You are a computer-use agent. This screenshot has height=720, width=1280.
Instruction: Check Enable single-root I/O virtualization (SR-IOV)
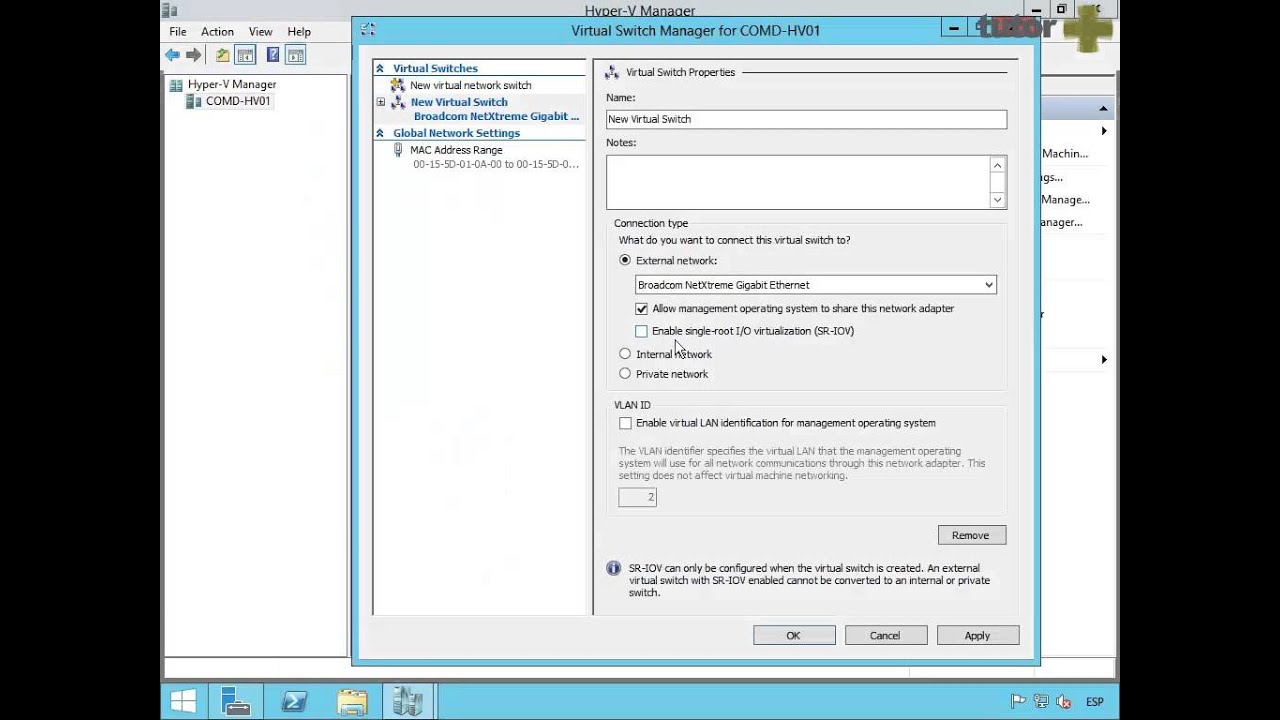(641, 331)
